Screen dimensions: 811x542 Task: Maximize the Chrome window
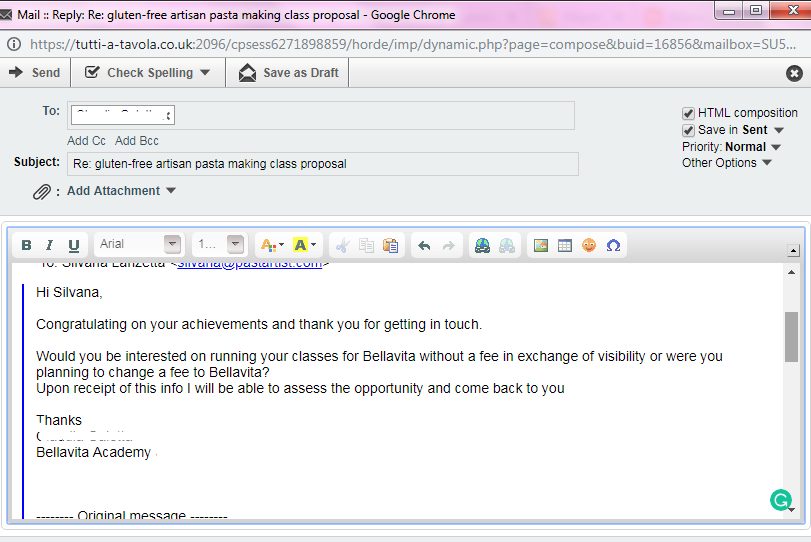point(756,10)
